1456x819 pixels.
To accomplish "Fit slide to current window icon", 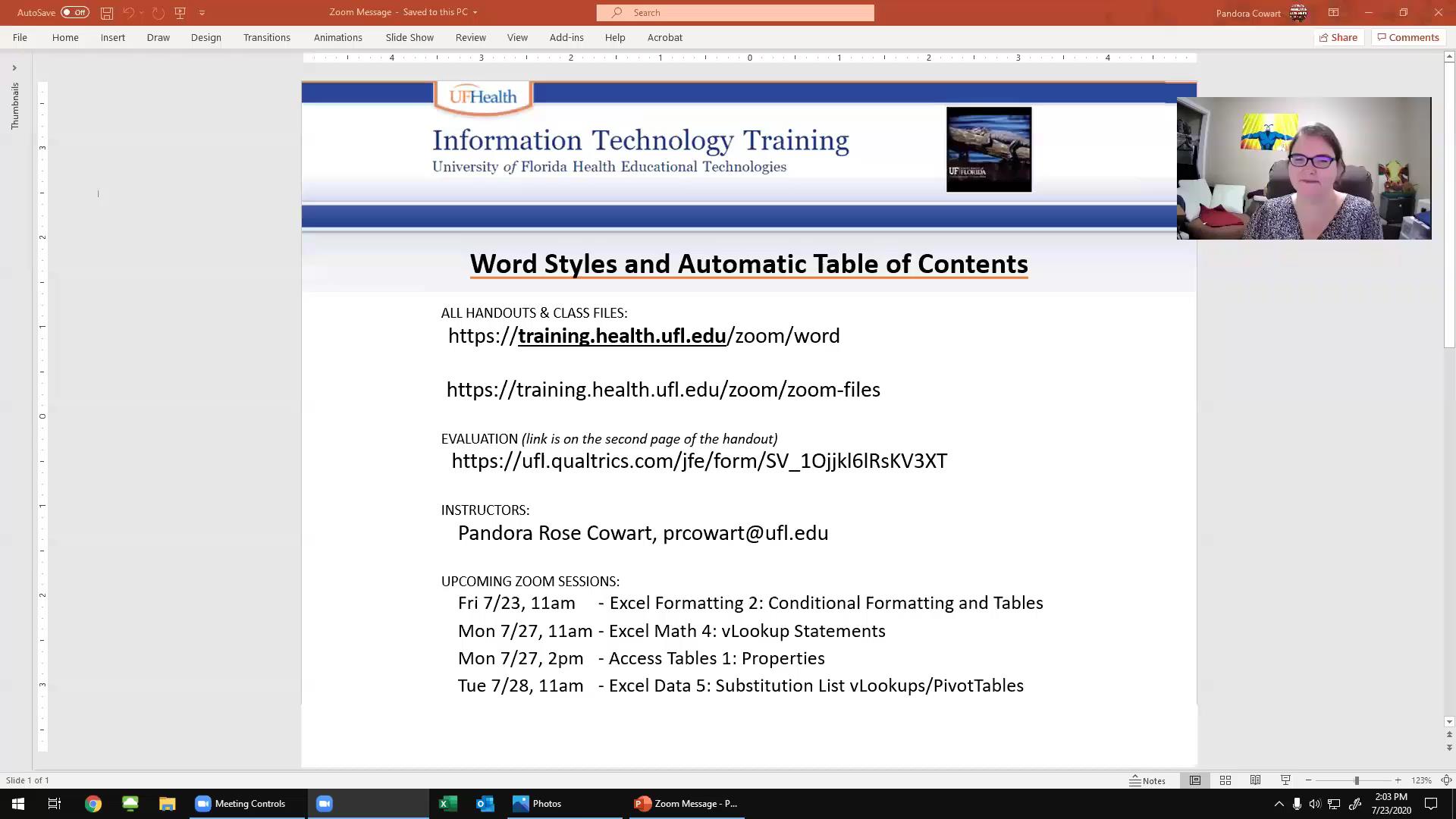I will 1446,780.
